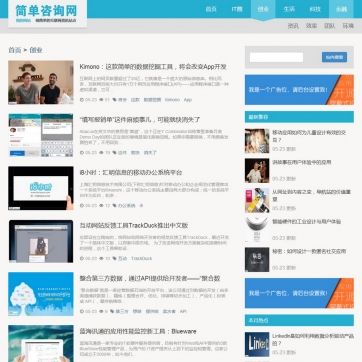Open the 首页 navigation menu item

pos(211,9)
